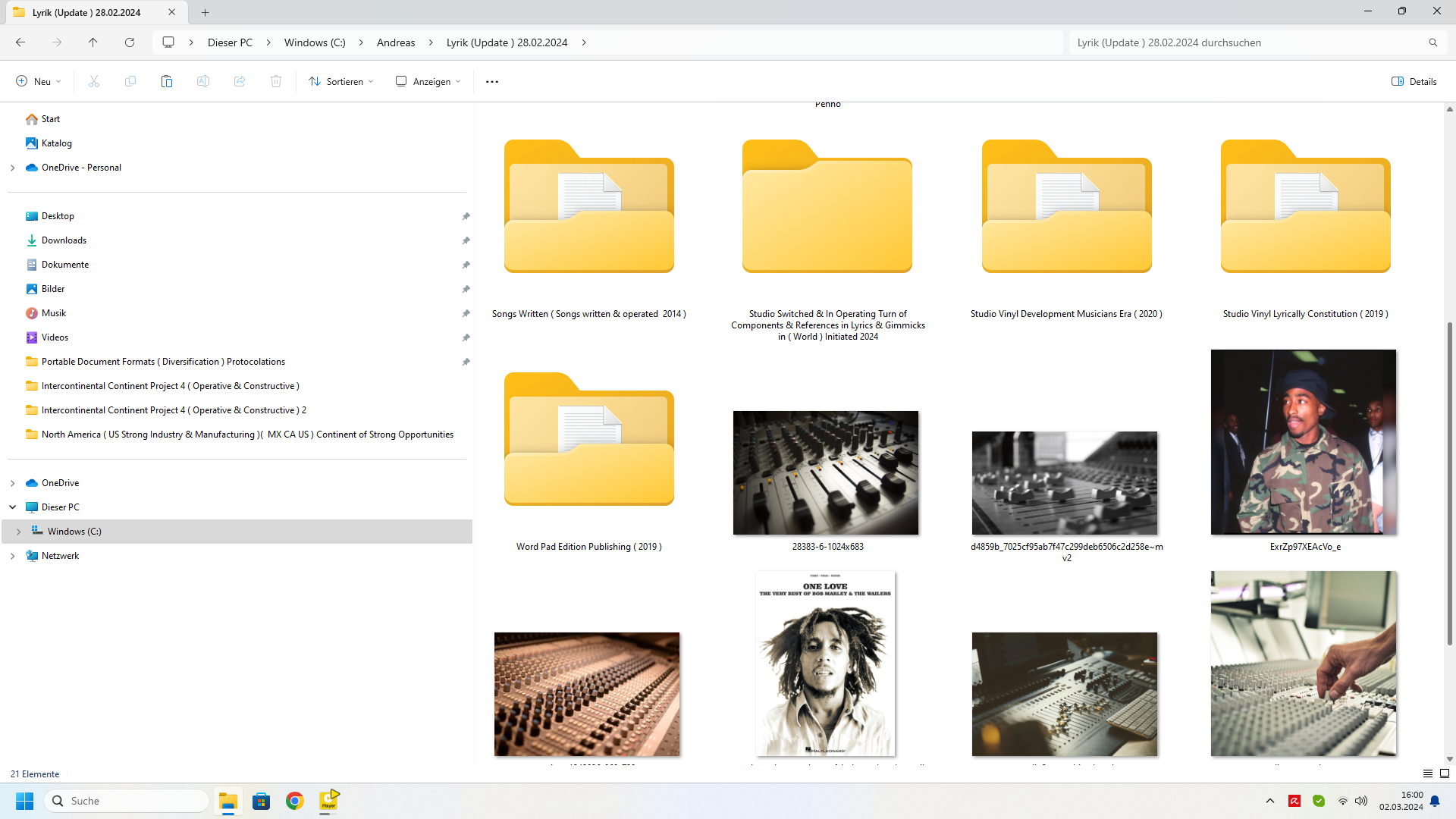Open Intercontinental Continent Project 4 ) 2
The width and height of the screenshot is (1456, 819).
coord(174,410)
